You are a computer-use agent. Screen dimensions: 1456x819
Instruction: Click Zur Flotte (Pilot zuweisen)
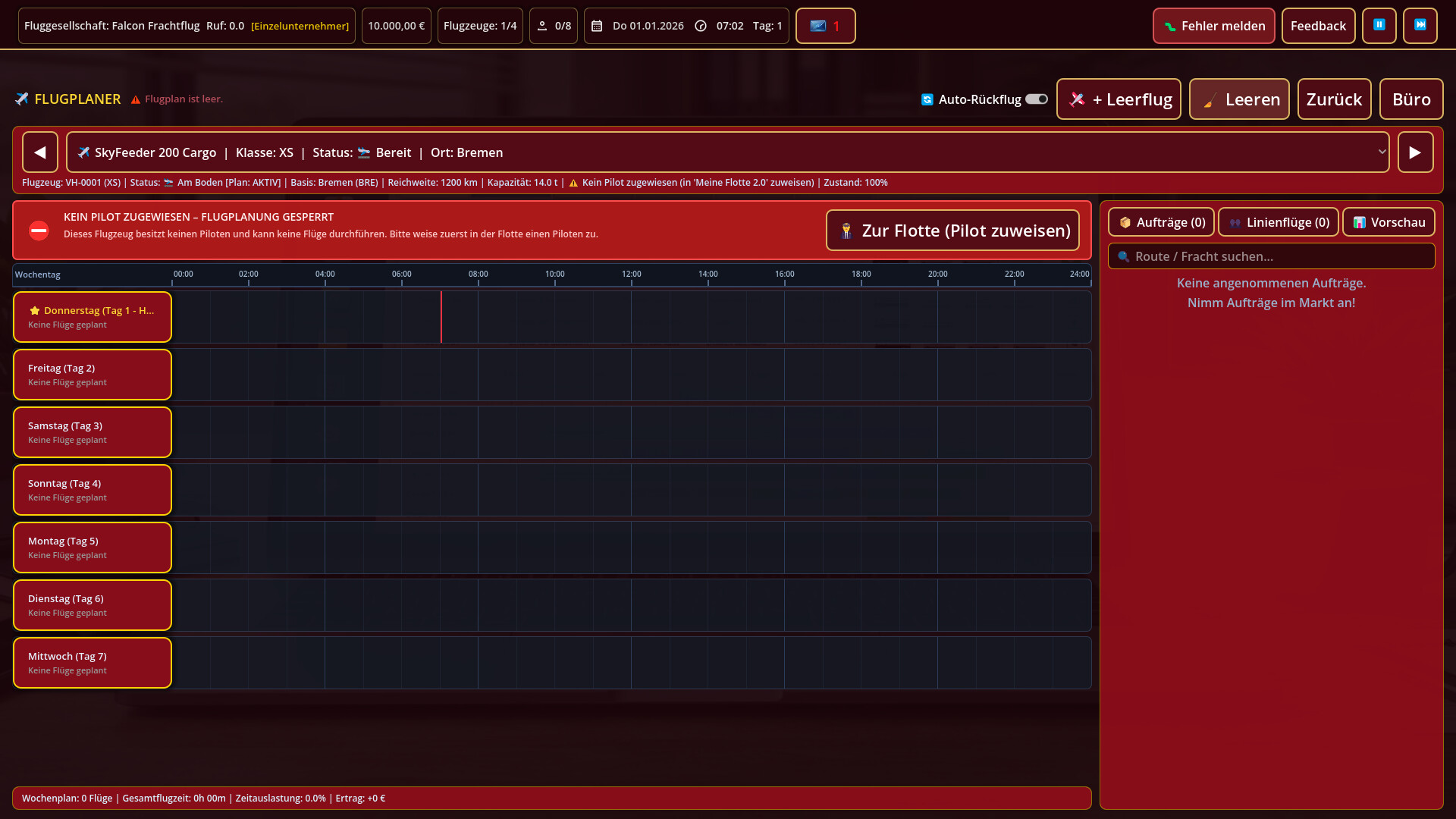[x=952, y=231]
